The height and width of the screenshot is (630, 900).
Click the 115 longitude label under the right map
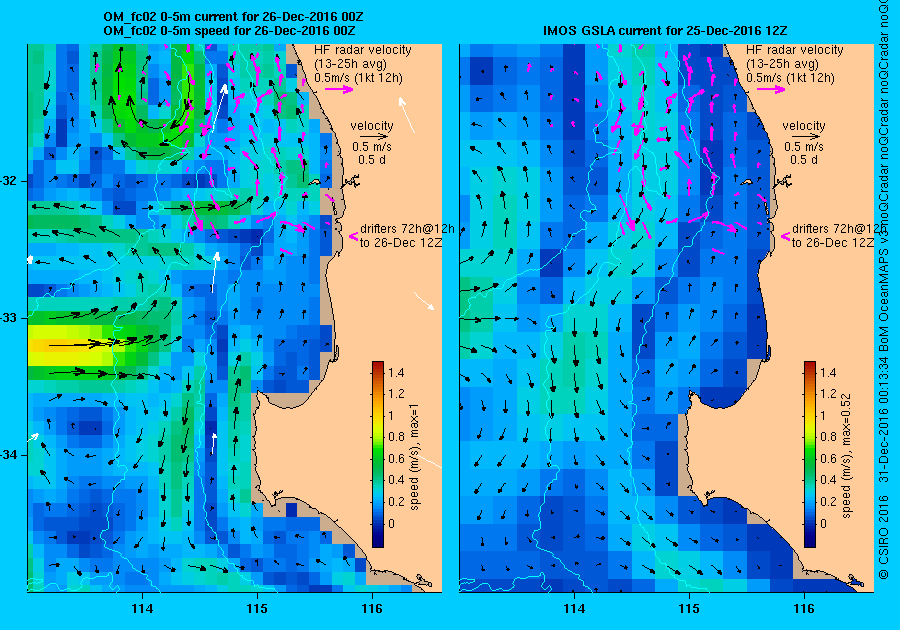click(x=689, y=609)
